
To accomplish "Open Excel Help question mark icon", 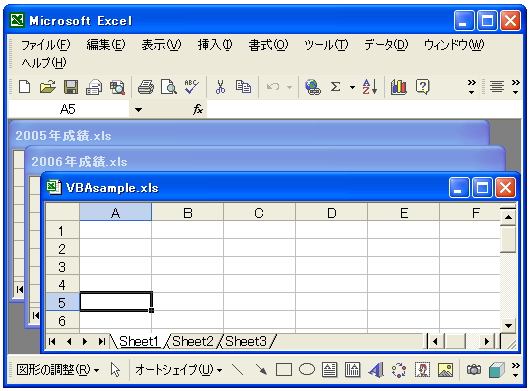I will click(x=423, y=87).
